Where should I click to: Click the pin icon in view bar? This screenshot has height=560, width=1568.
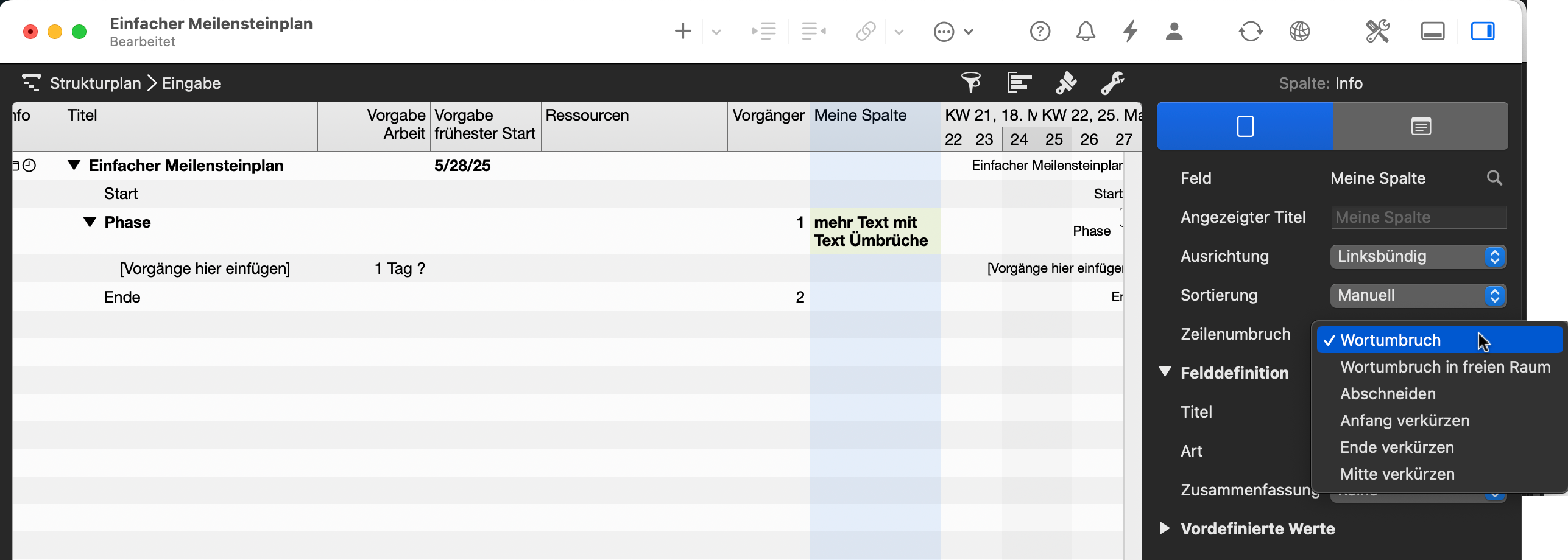[1066, 82]
